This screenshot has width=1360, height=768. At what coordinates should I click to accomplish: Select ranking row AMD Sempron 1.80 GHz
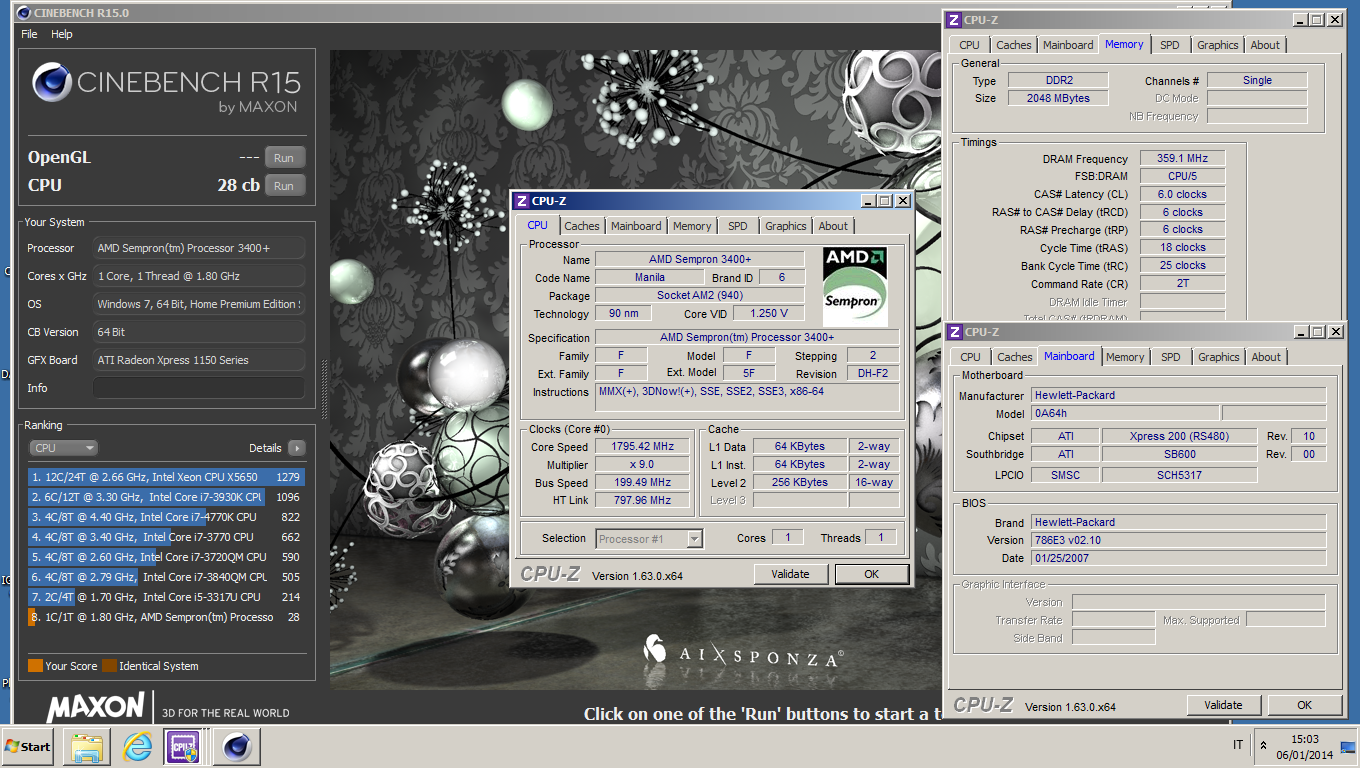point(166,617)
